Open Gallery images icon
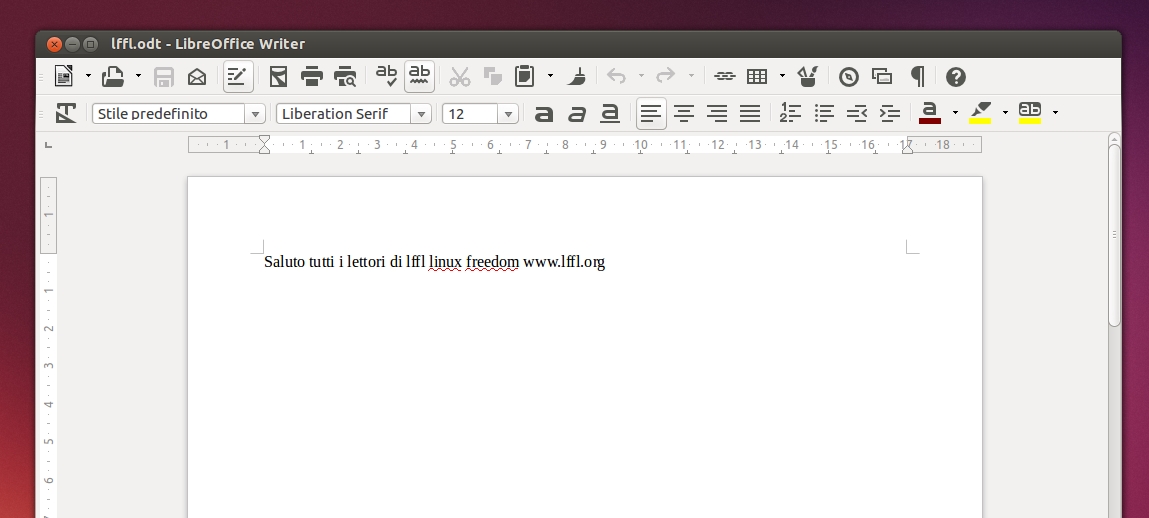 point(882,76)
